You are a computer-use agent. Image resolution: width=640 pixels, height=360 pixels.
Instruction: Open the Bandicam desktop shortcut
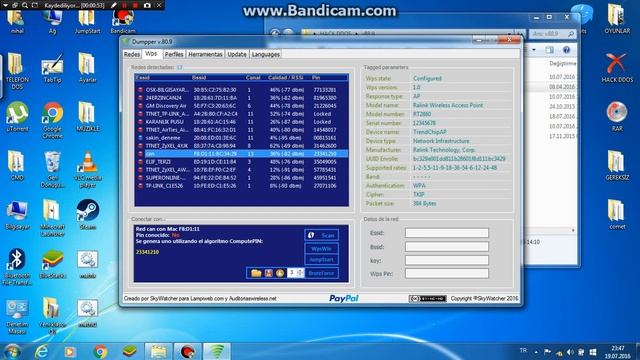[x=123, y=22]
